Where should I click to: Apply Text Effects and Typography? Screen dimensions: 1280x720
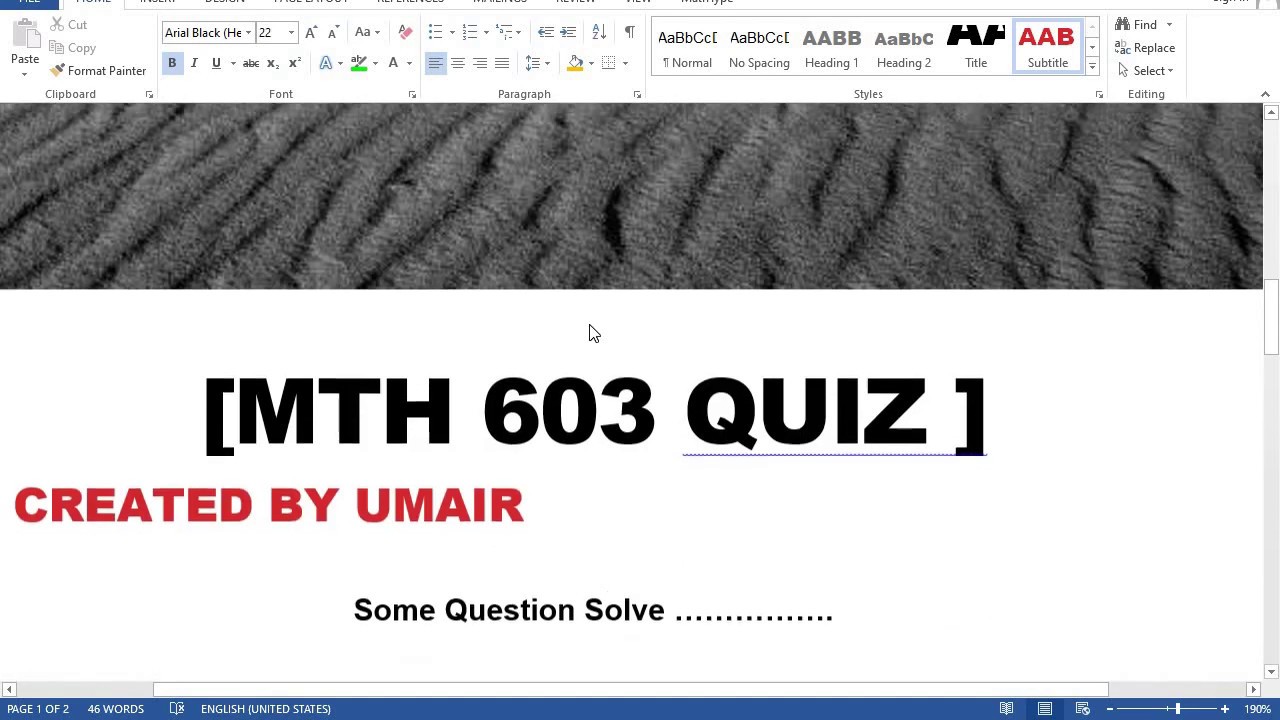pyautogui.click(x=325, y=63)
